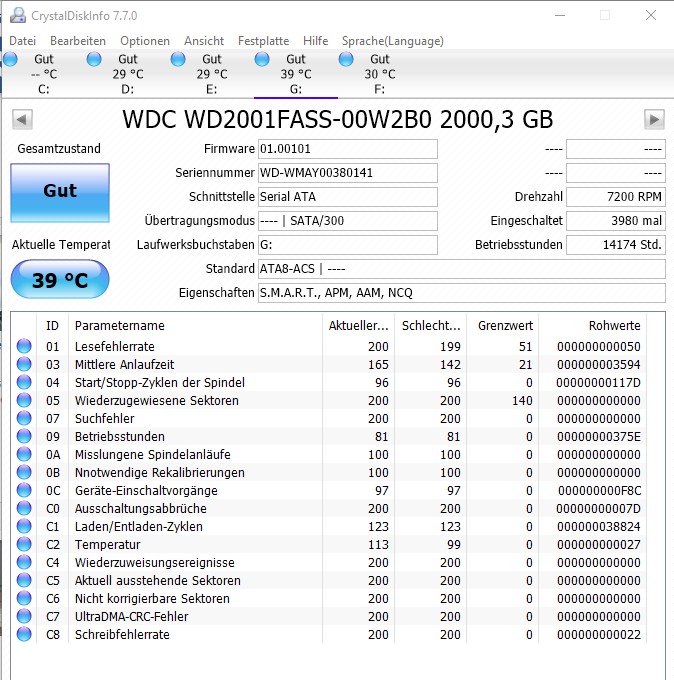Click the Standard field ATA8-ACS

[461, 269]
